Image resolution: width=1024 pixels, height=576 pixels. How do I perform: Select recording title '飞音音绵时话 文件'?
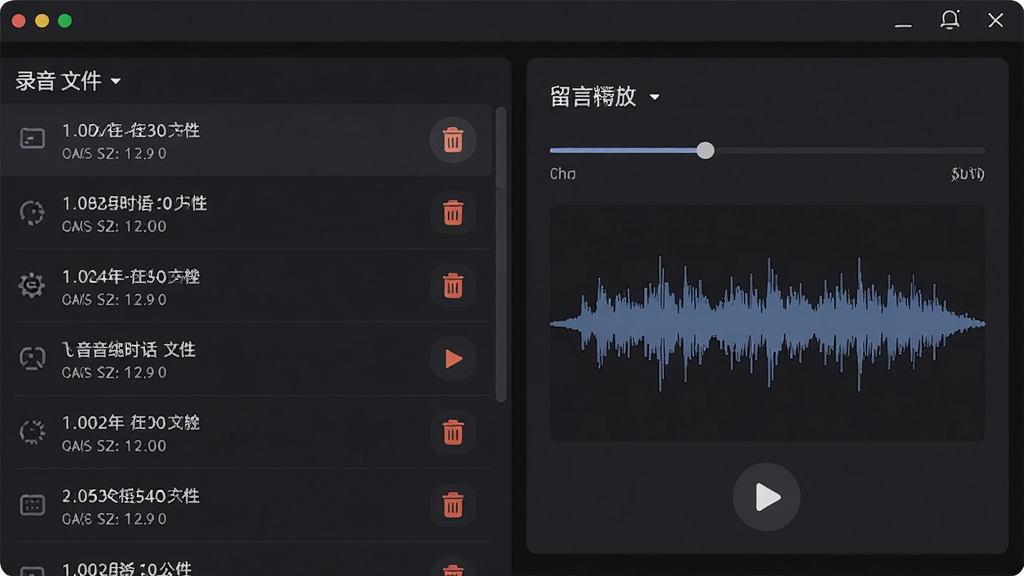pos(129,350)
